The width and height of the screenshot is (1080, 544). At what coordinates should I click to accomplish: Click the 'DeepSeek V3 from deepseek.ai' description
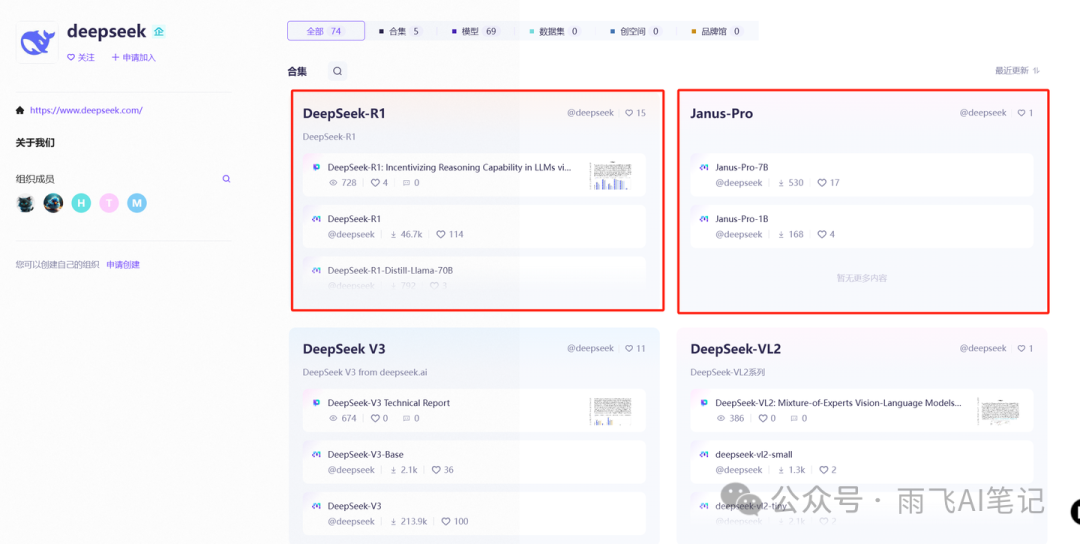tap(366, 372)
